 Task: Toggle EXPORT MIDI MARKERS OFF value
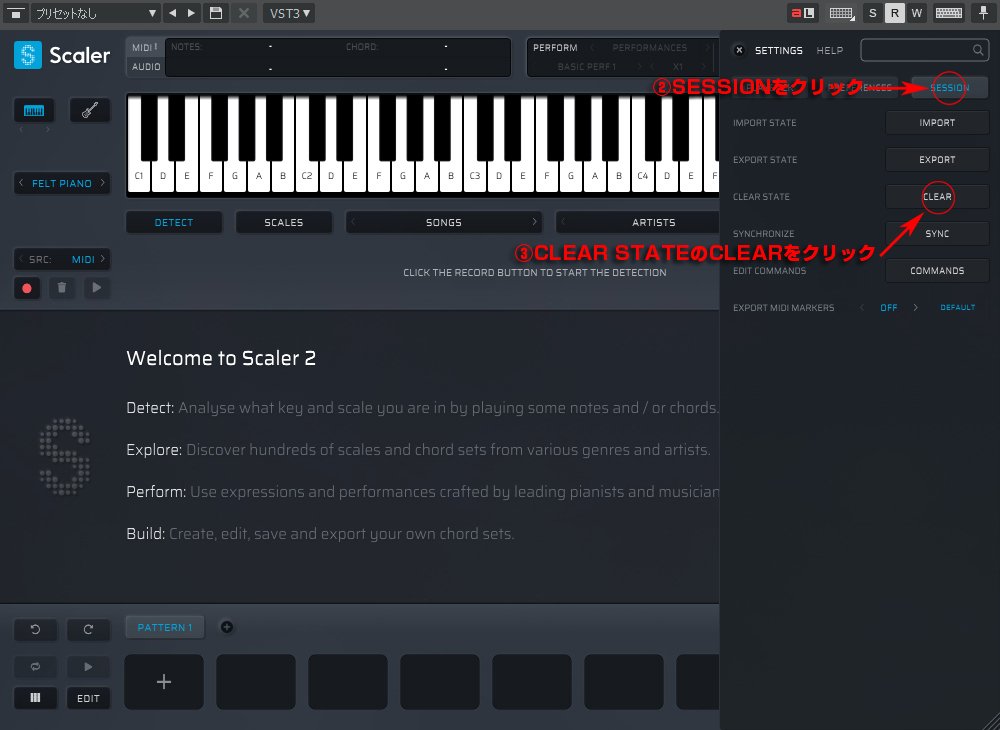pos(888,307)
